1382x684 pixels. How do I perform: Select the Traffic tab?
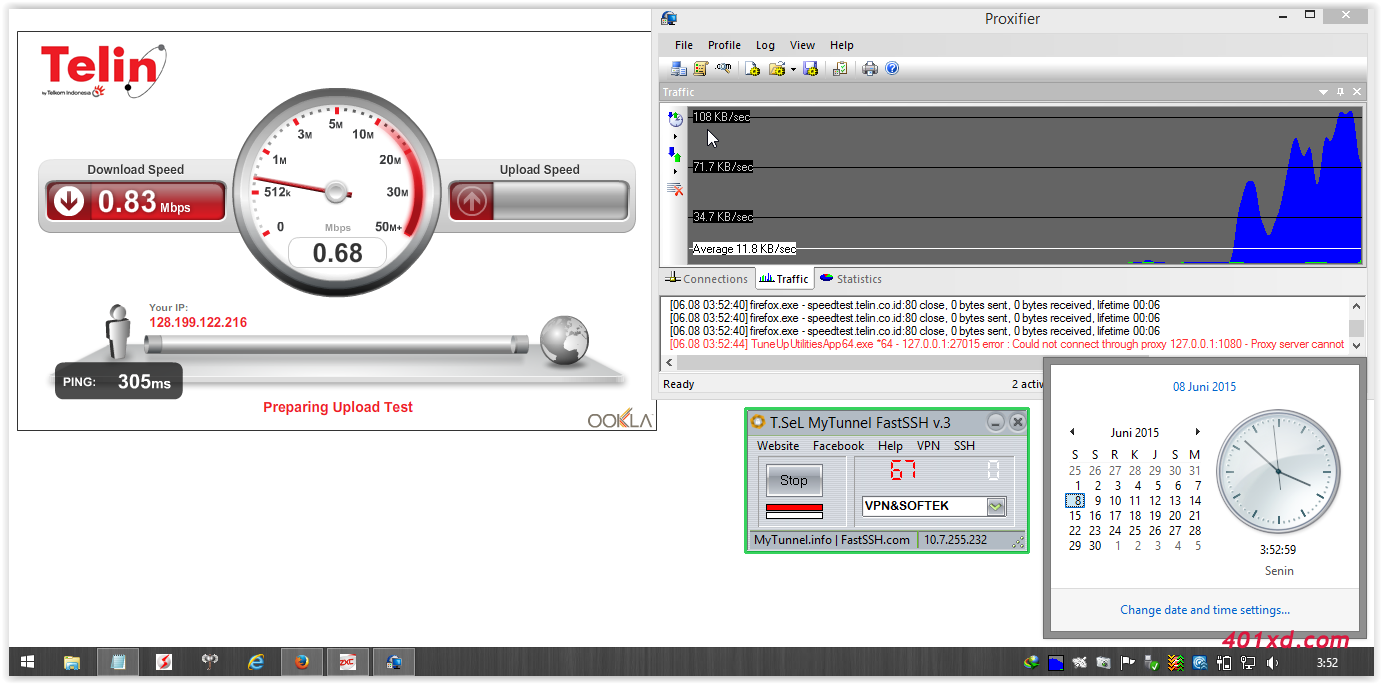784,279
